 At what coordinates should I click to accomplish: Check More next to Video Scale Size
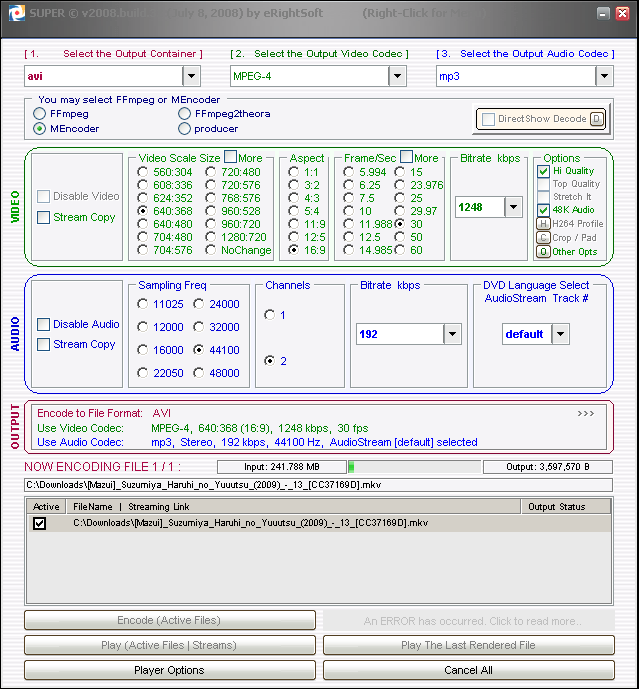230,156
